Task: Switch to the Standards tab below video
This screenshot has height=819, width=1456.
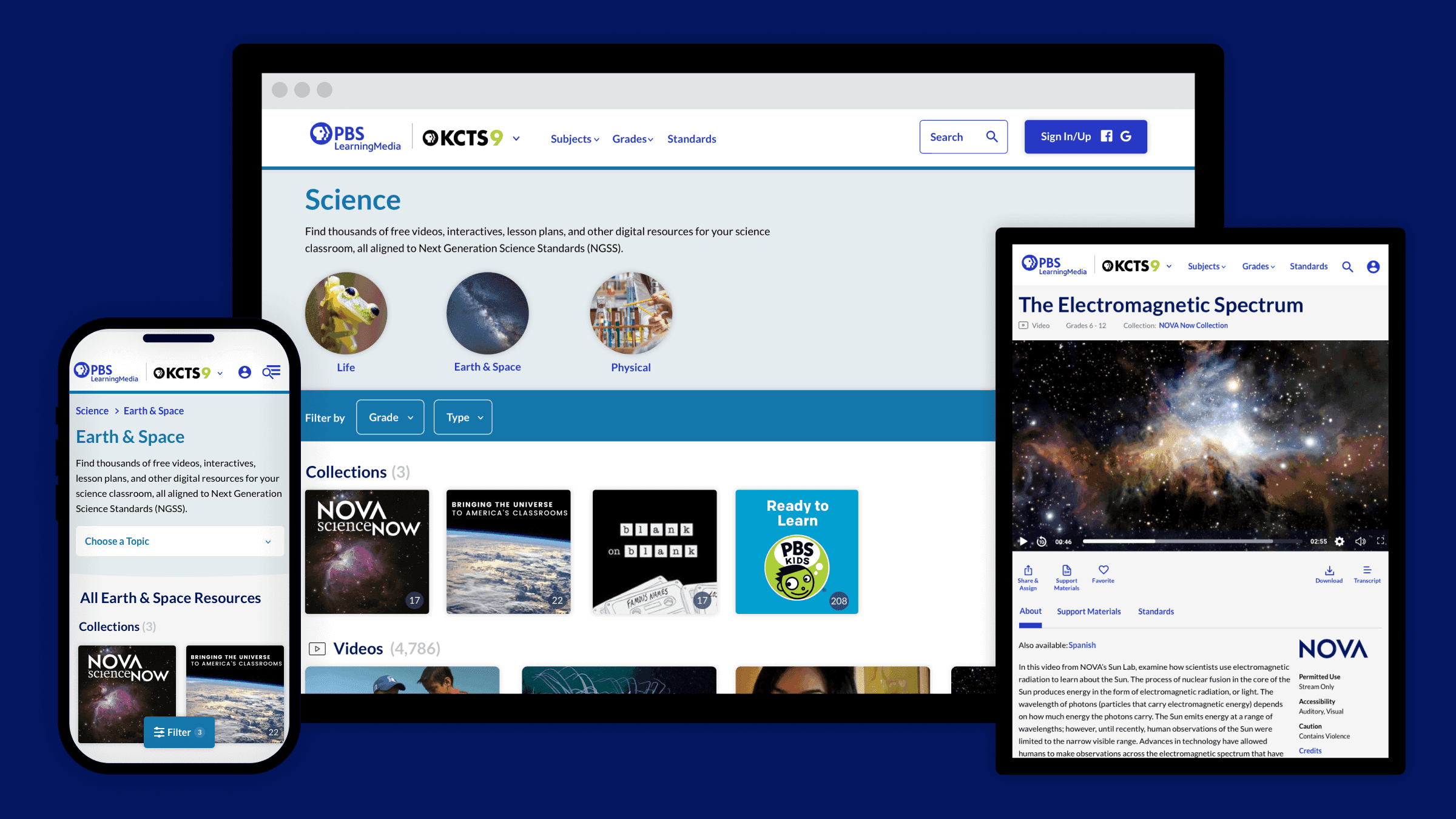Action: (1156, 612)
